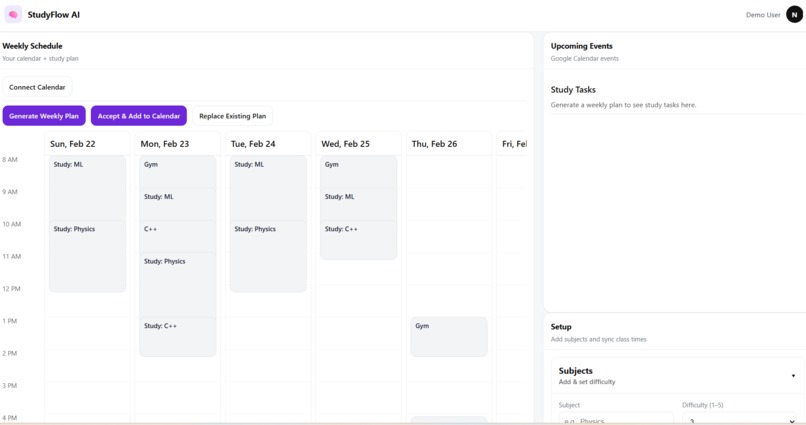Click the 8 AM time label
Viewport: 806px width, 425px height.
(10, 159)
